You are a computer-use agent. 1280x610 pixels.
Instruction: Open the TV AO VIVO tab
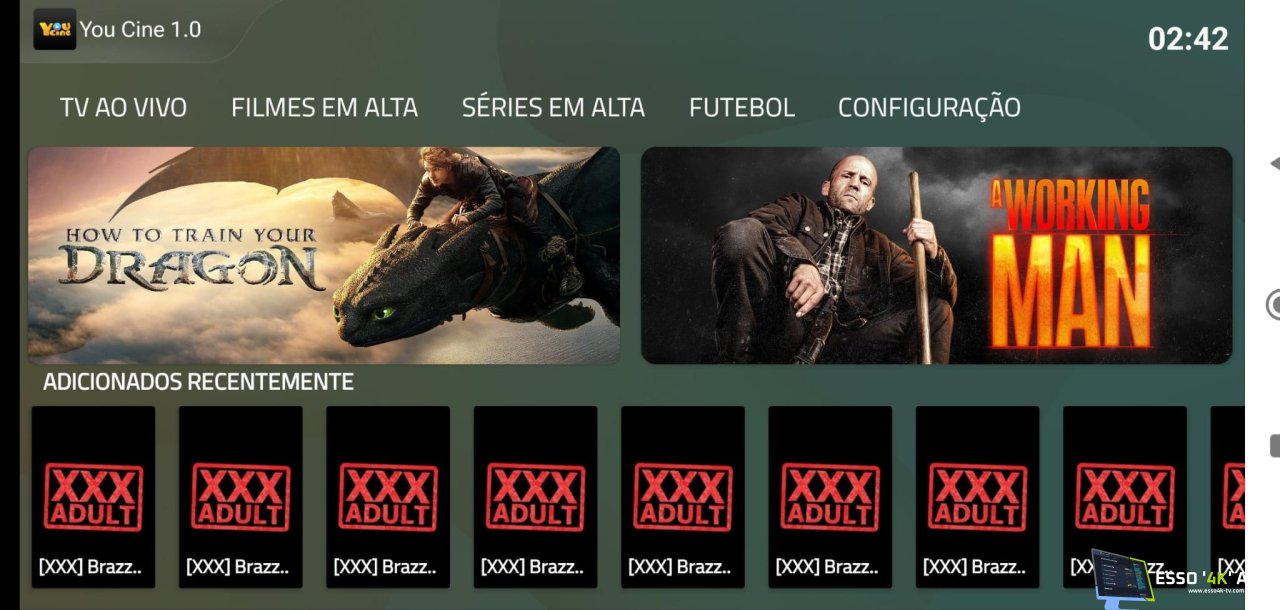(123, 107)
